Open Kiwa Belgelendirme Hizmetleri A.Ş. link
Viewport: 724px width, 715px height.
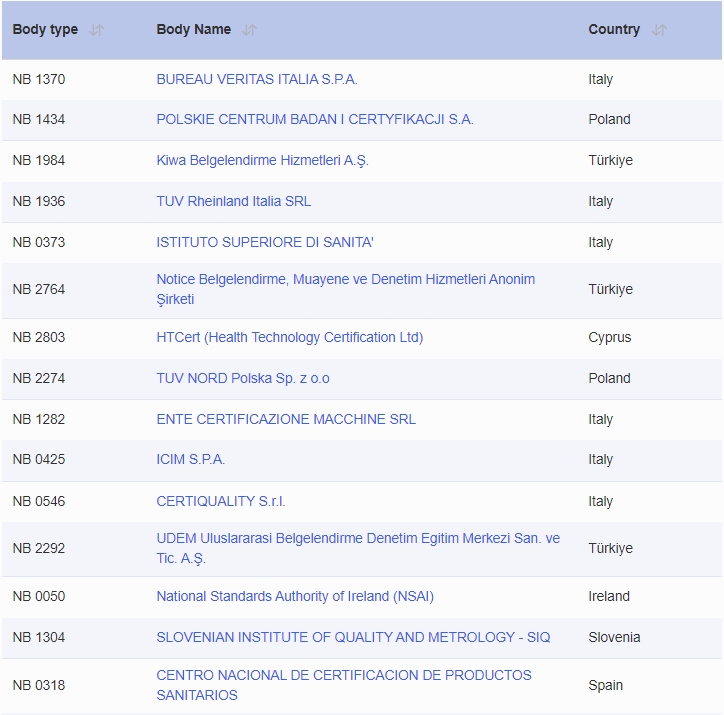(262, 161)
